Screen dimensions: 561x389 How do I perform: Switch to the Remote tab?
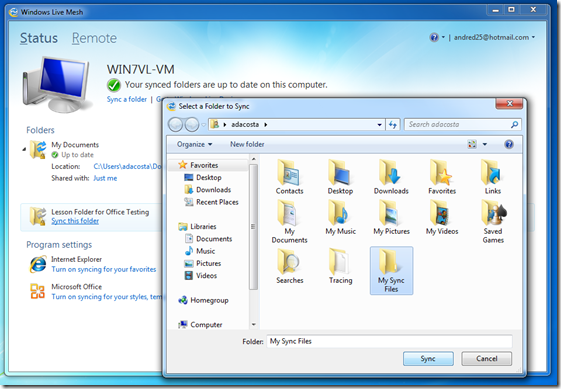click(94, 38)
